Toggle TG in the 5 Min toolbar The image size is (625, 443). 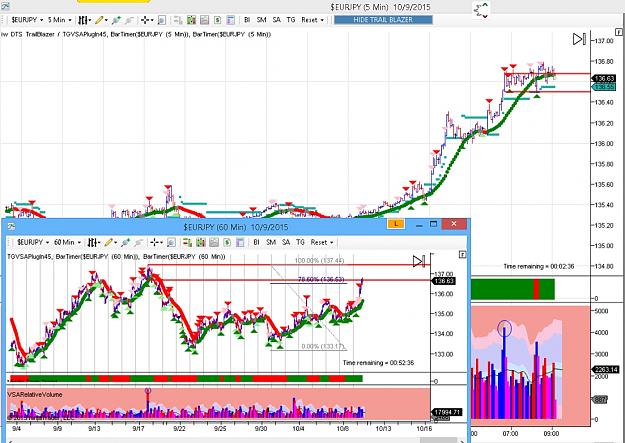[x=291, y=20]
